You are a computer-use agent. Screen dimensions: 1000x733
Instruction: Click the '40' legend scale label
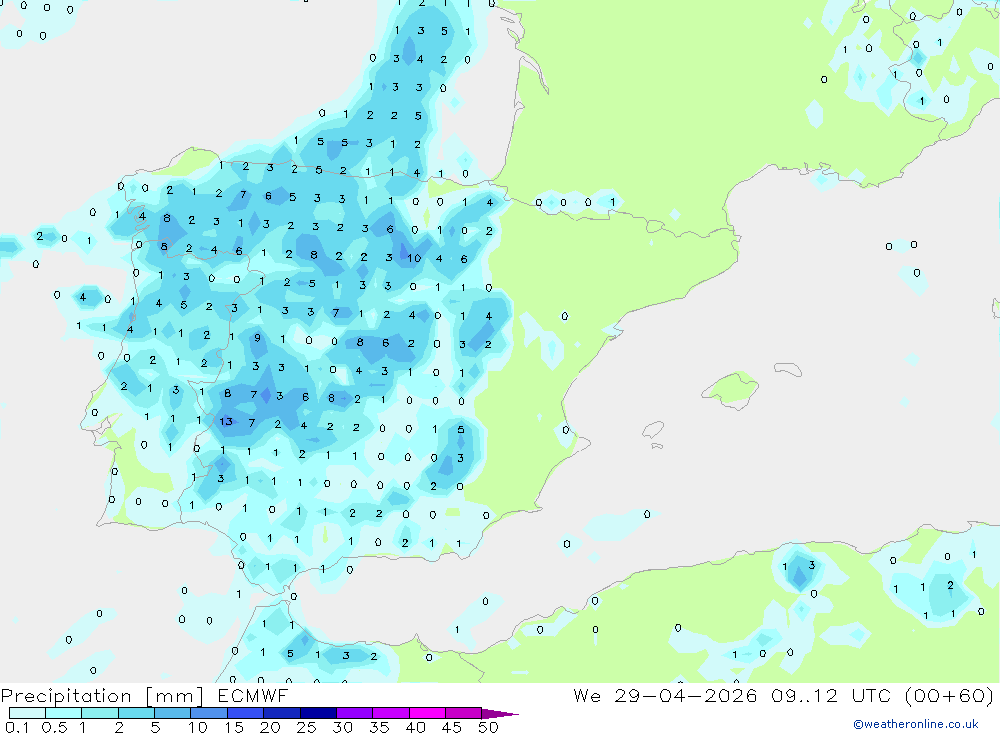click(415, 727)
